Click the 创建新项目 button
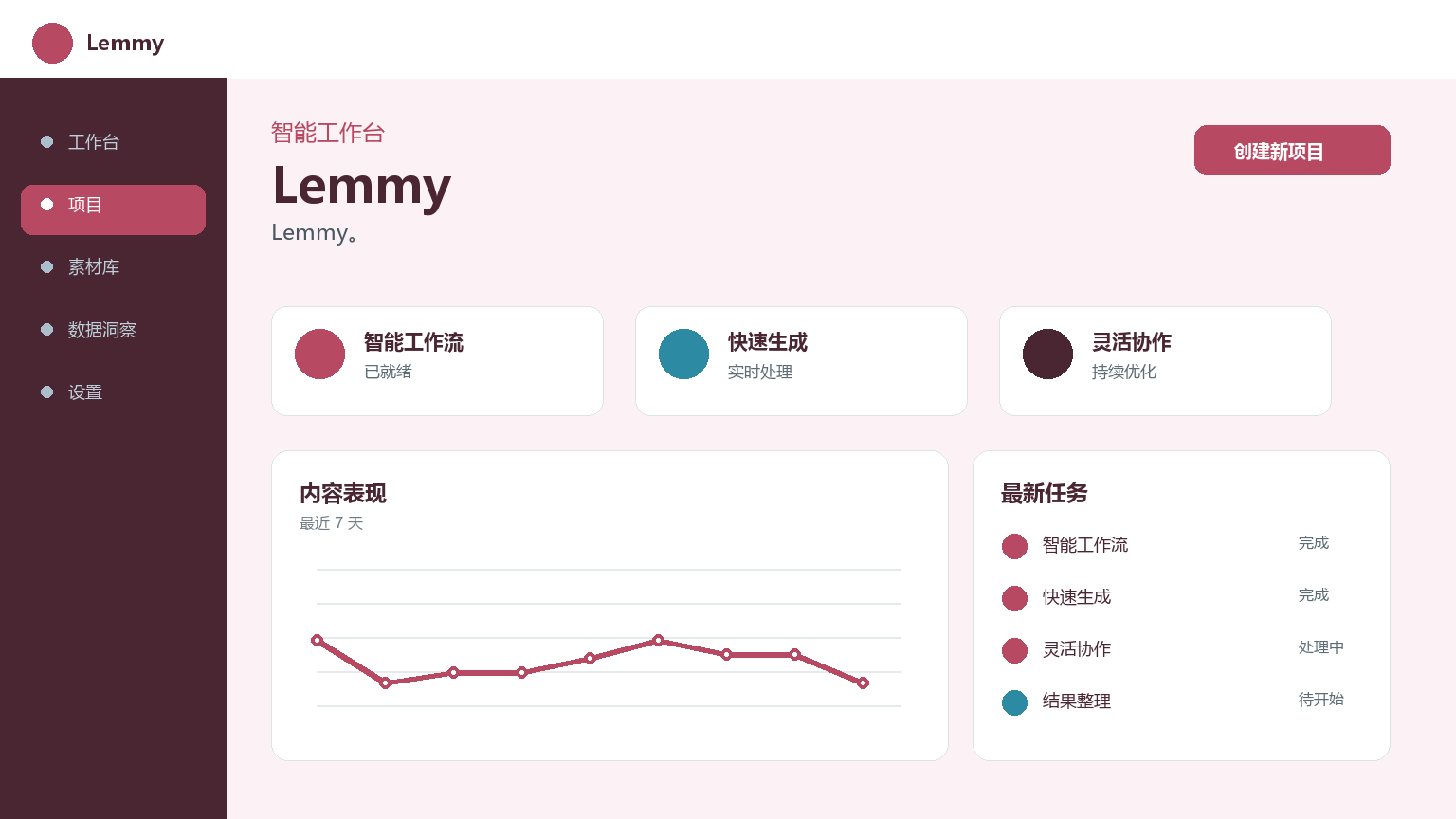1456x819 pixels. [x=1292, y=151]
